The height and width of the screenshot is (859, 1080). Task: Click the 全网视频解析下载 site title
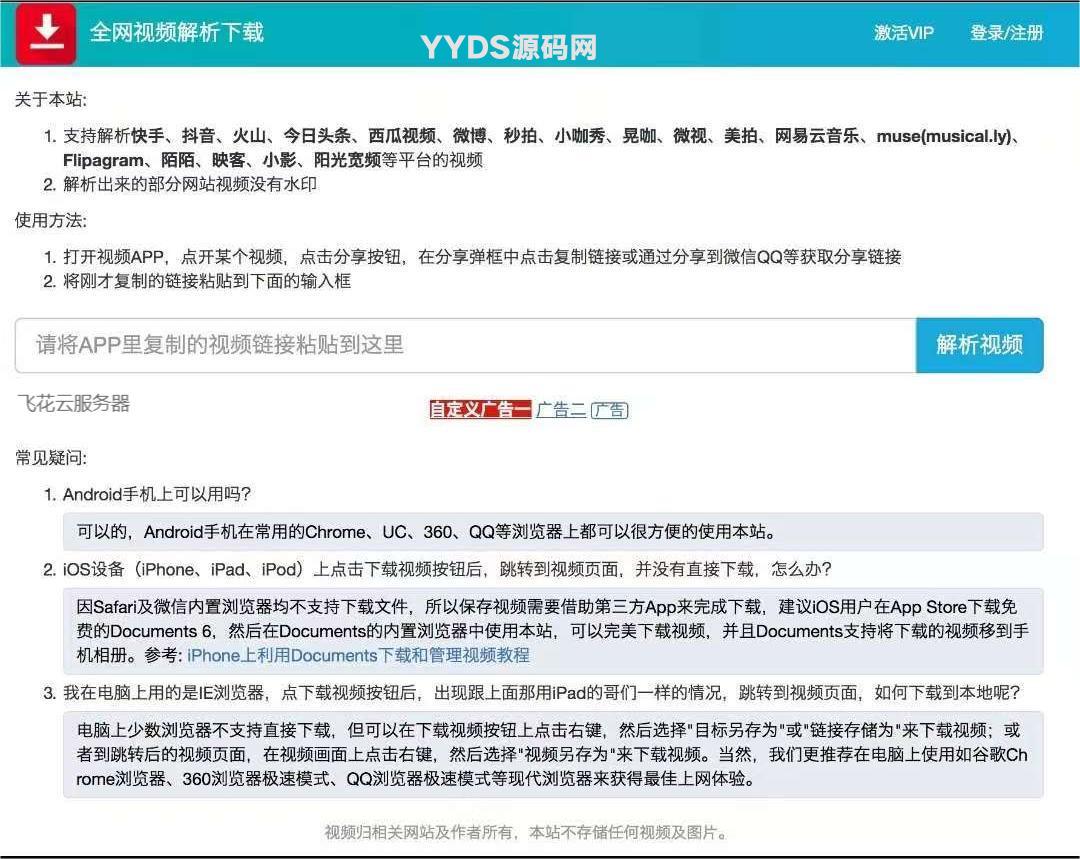tap(177, 32)
